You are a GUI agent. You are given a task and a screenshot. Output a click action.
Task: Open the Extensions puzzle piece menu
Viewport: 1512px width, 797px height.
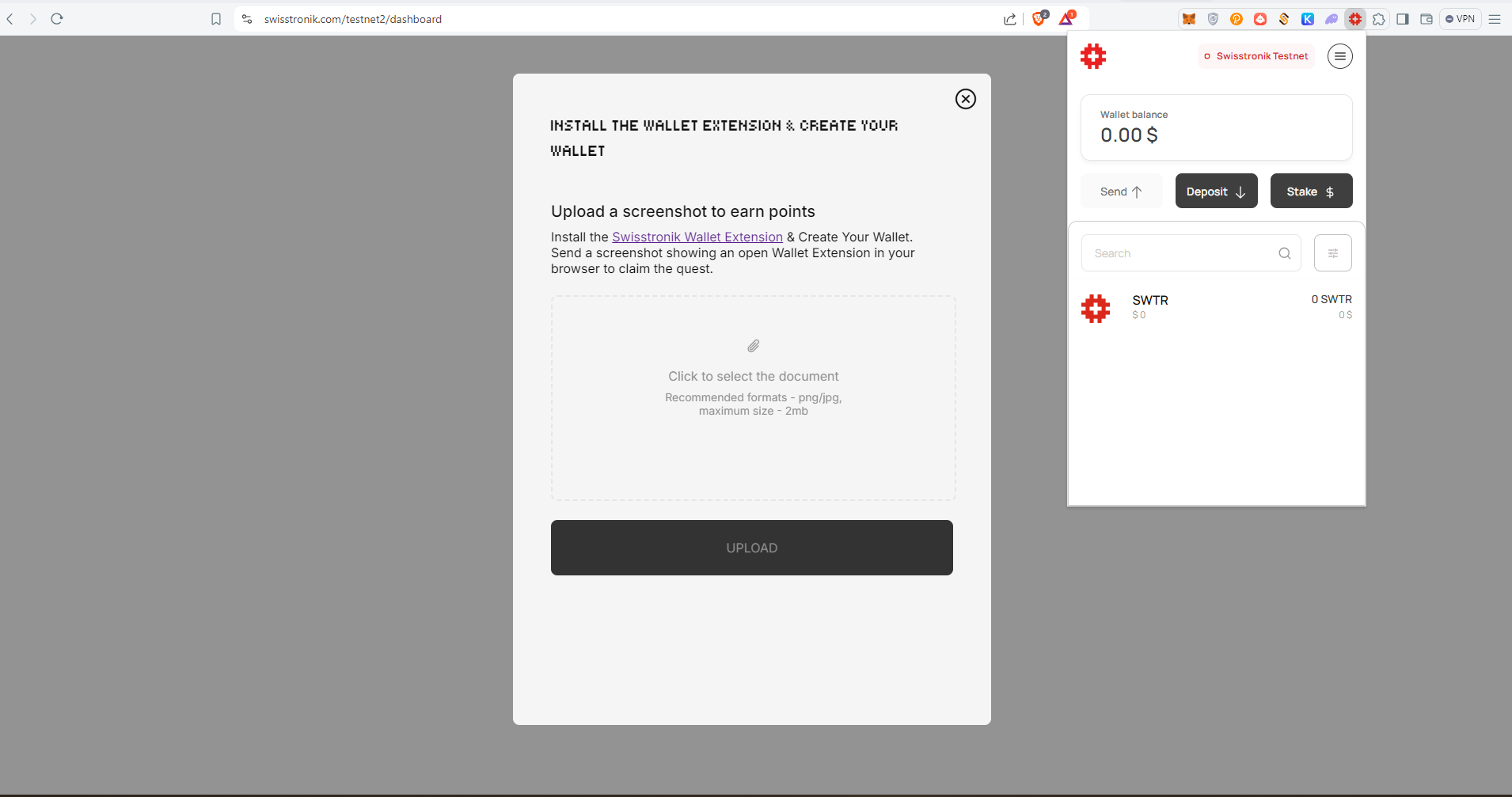coord(1379,19)
